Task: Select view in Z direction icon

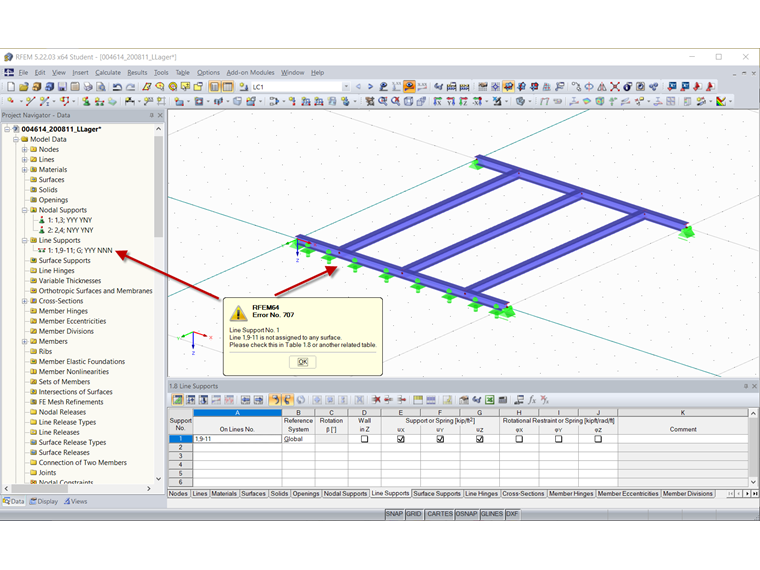Action: [463, 101]
